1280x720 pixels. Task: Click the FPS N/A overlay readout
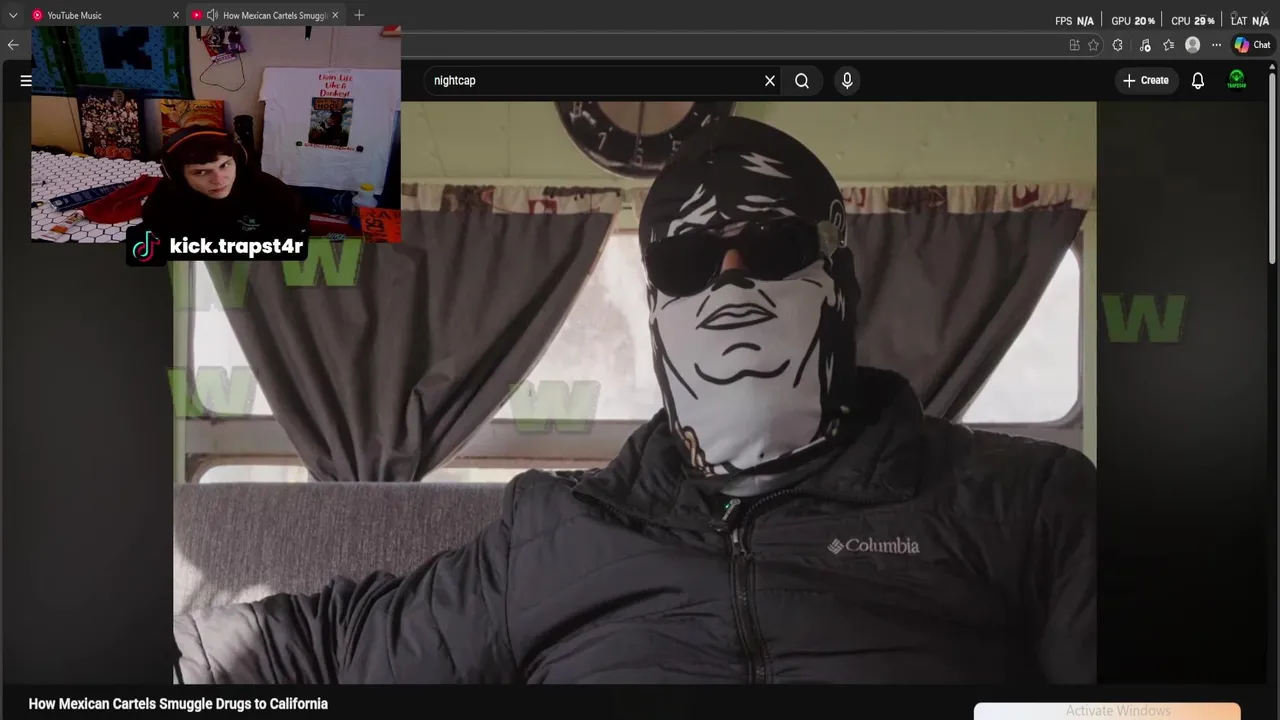[1074, 21]
